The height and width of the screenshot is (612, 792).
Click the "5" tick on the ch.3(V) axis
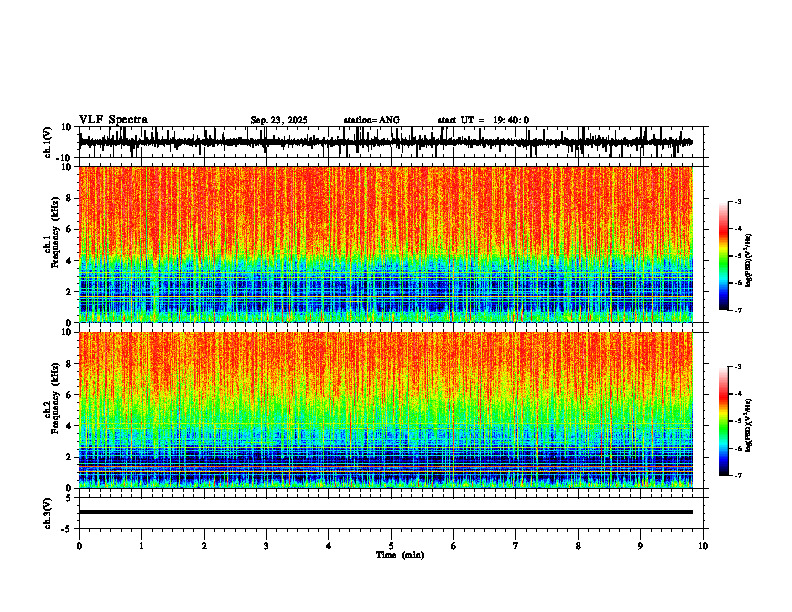click(70, 497)
